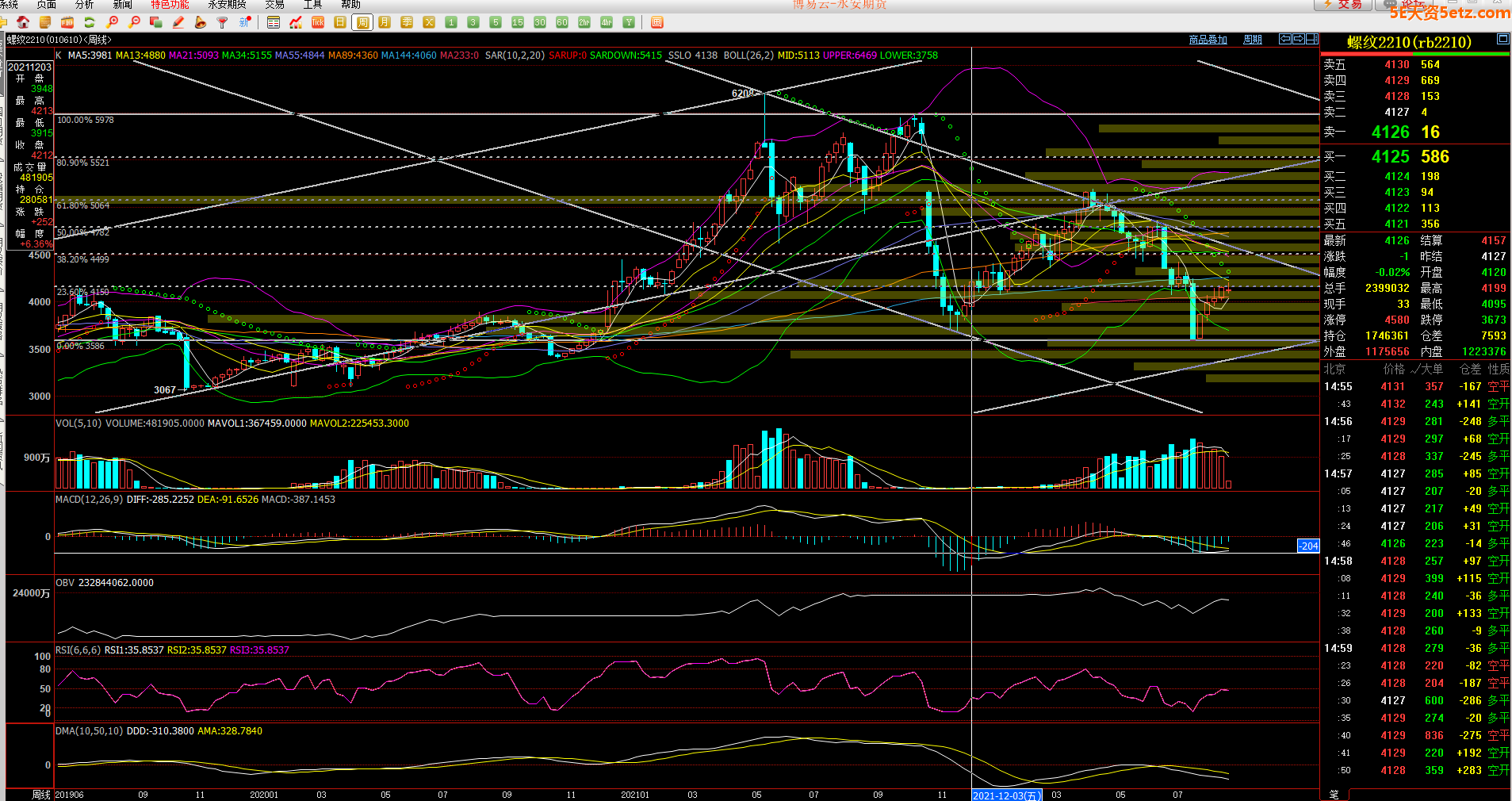Open the 新闻 menu
The image size is (1512, 801).
[123, 5]
